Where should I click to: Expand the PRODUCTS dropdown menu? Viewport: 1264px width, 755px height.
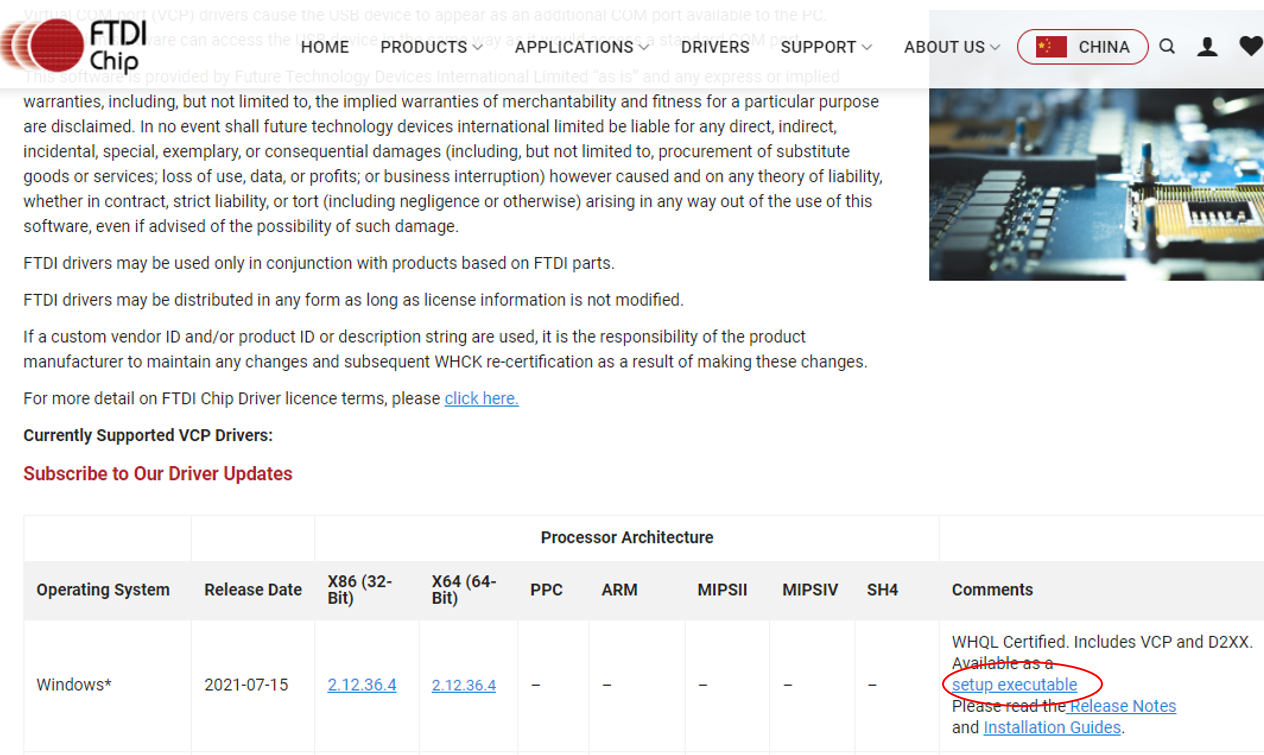click(432, 47)
